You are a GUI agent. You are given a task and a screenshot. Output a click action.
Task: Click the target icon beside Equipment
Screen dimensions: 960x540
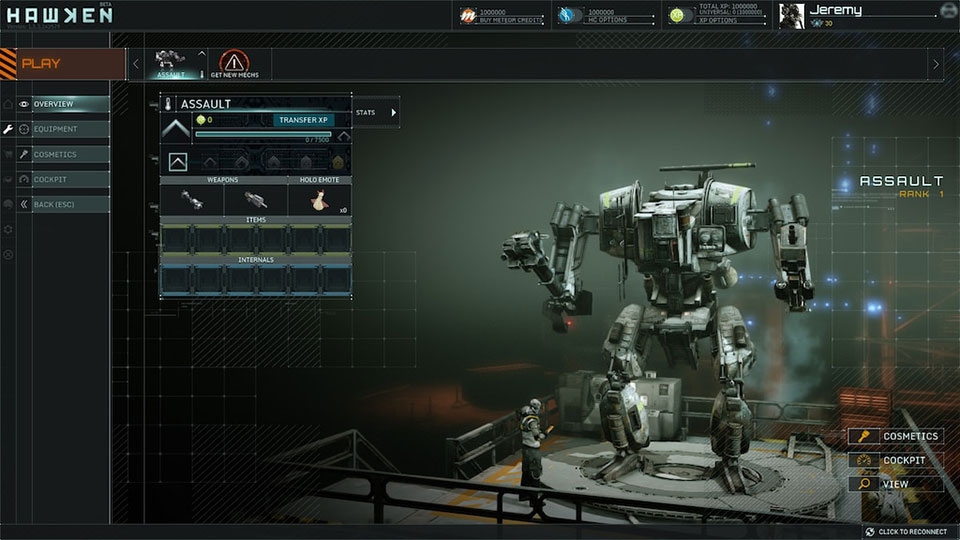[24, 129]
